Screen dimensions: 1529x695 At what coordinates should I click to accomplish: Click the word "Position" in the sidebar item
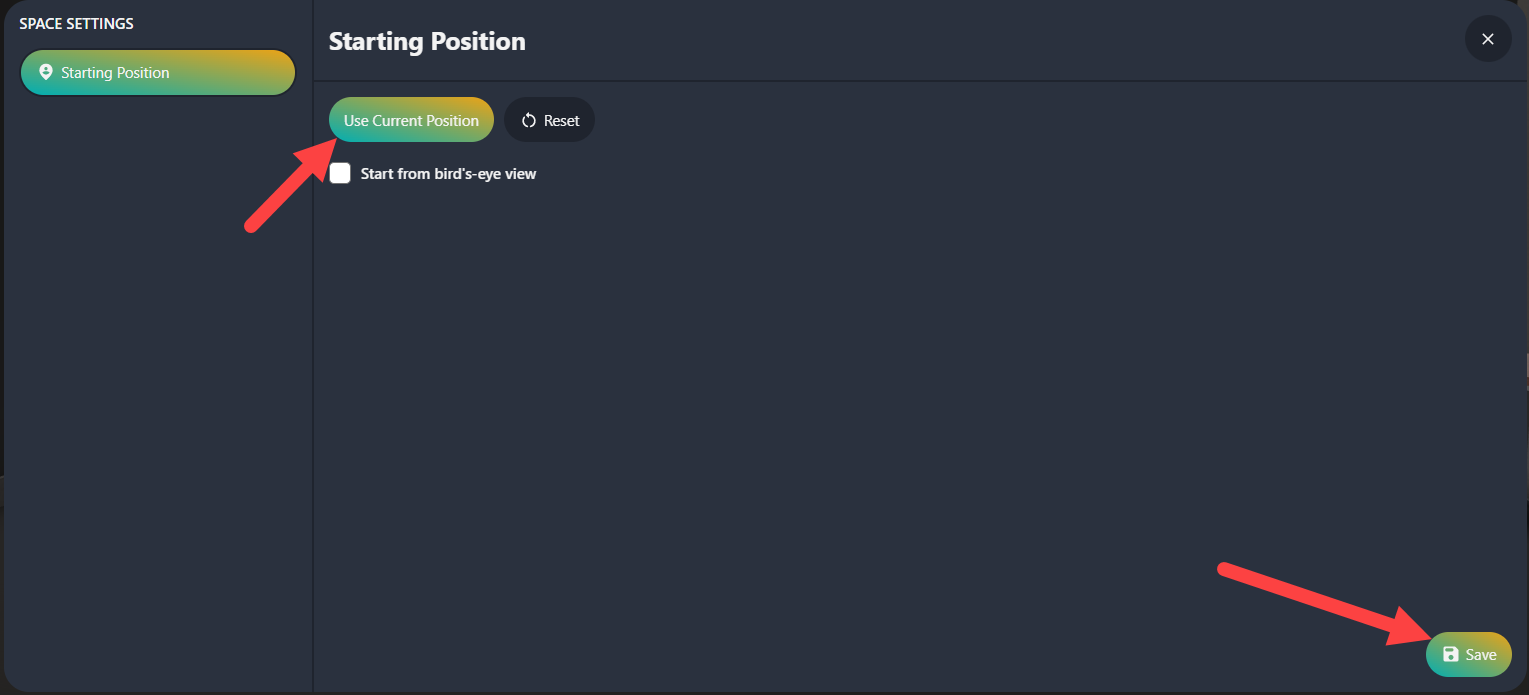tap(141, 72)
